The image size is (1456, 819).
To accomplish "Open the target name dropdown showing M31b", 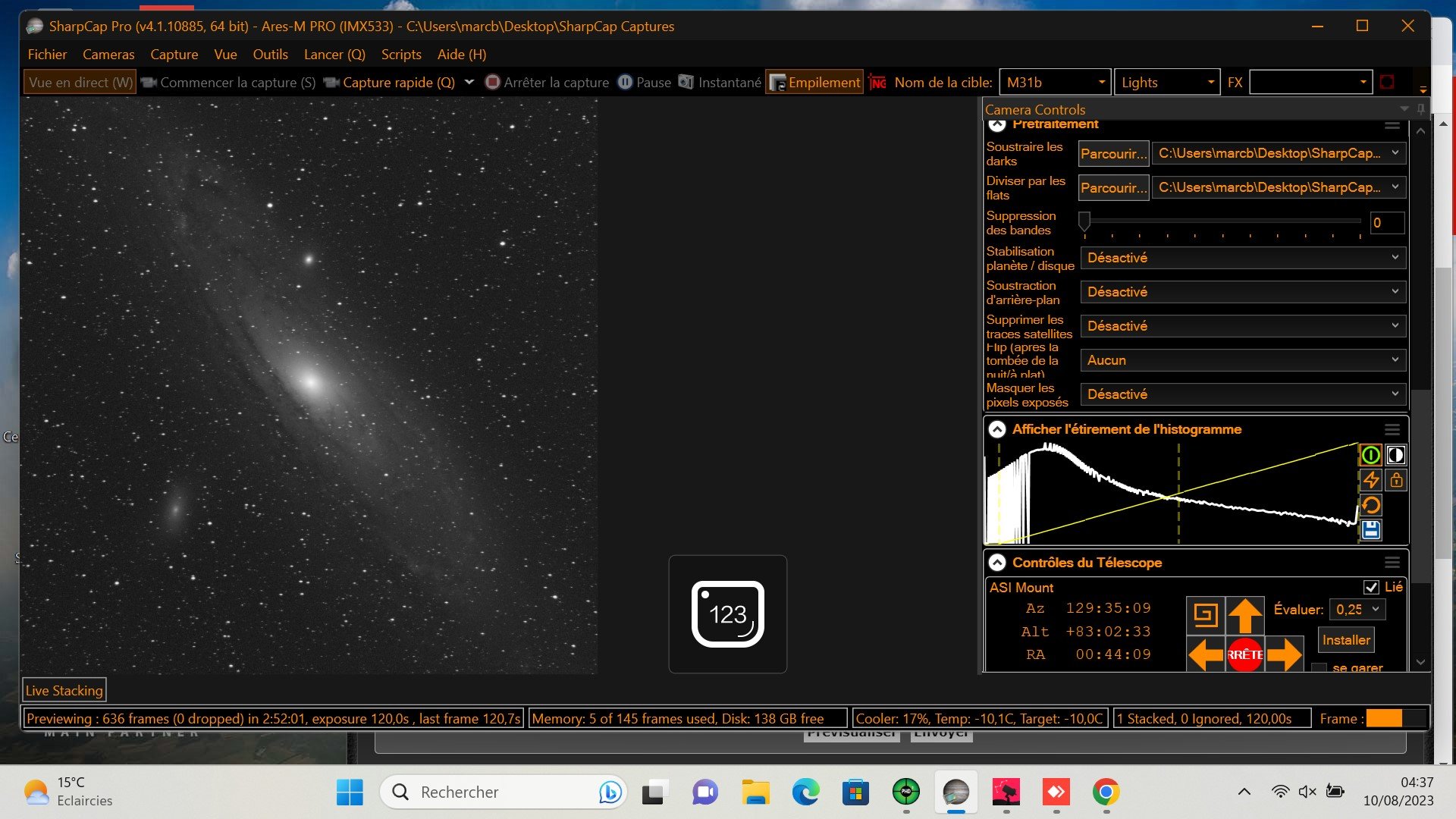I will 1055,83.
